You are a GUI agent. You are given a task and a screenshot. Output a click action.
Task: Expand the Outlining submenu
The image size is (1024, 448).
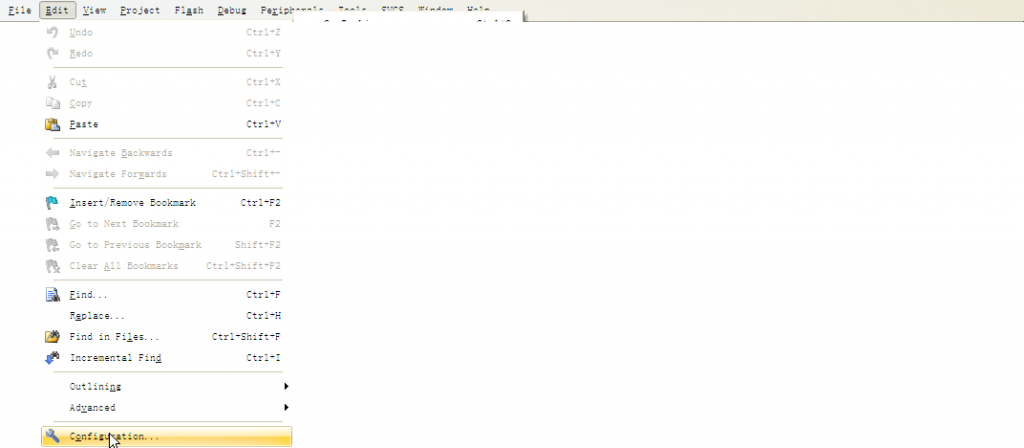[167, 387]
